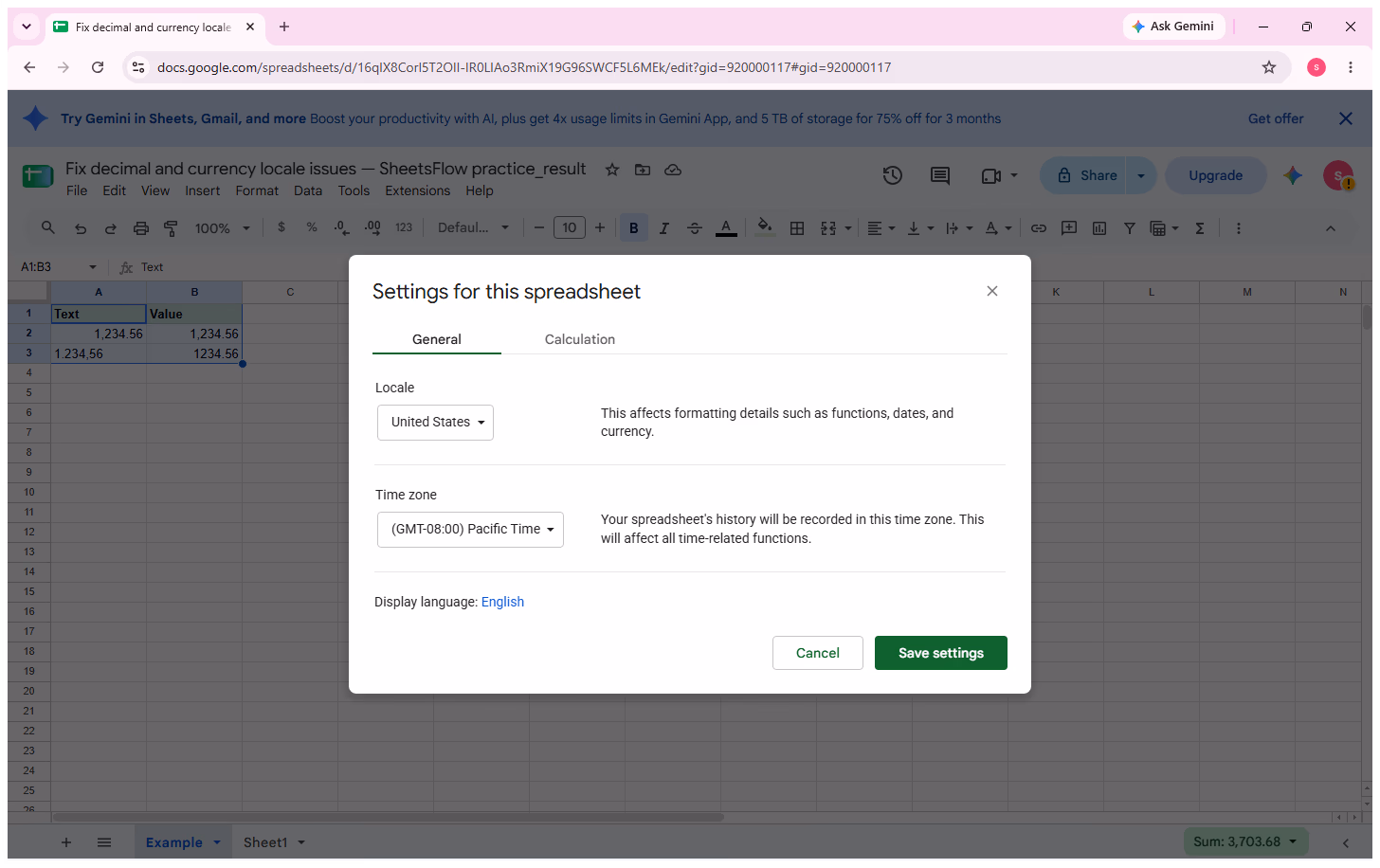This screenshot has height=868, width=1380.
Task: Format cells as currency
Action: click(x=281, y=228)
